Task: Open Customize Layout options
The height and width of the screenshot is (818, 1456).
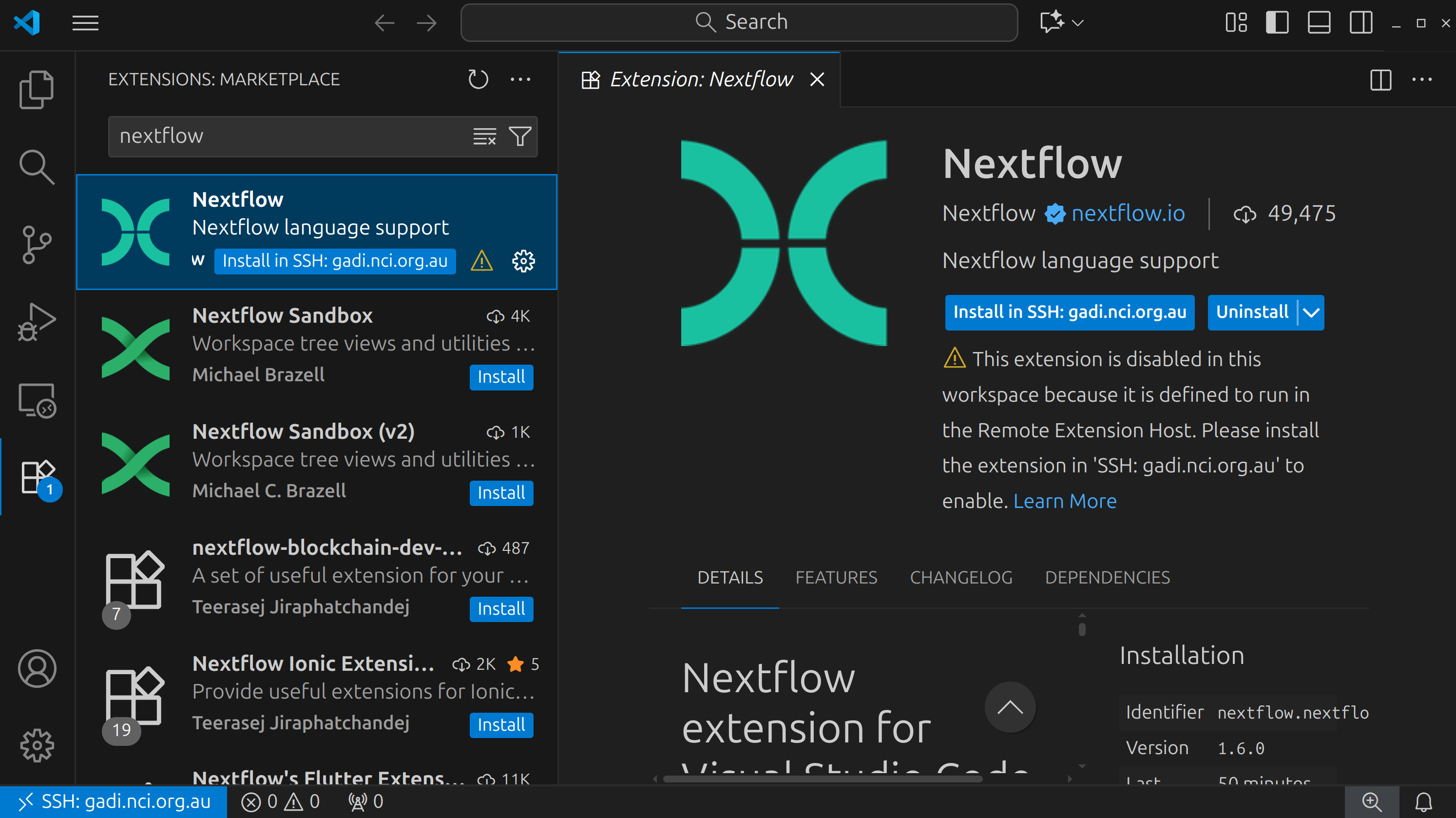Action: click(1236, 22)
